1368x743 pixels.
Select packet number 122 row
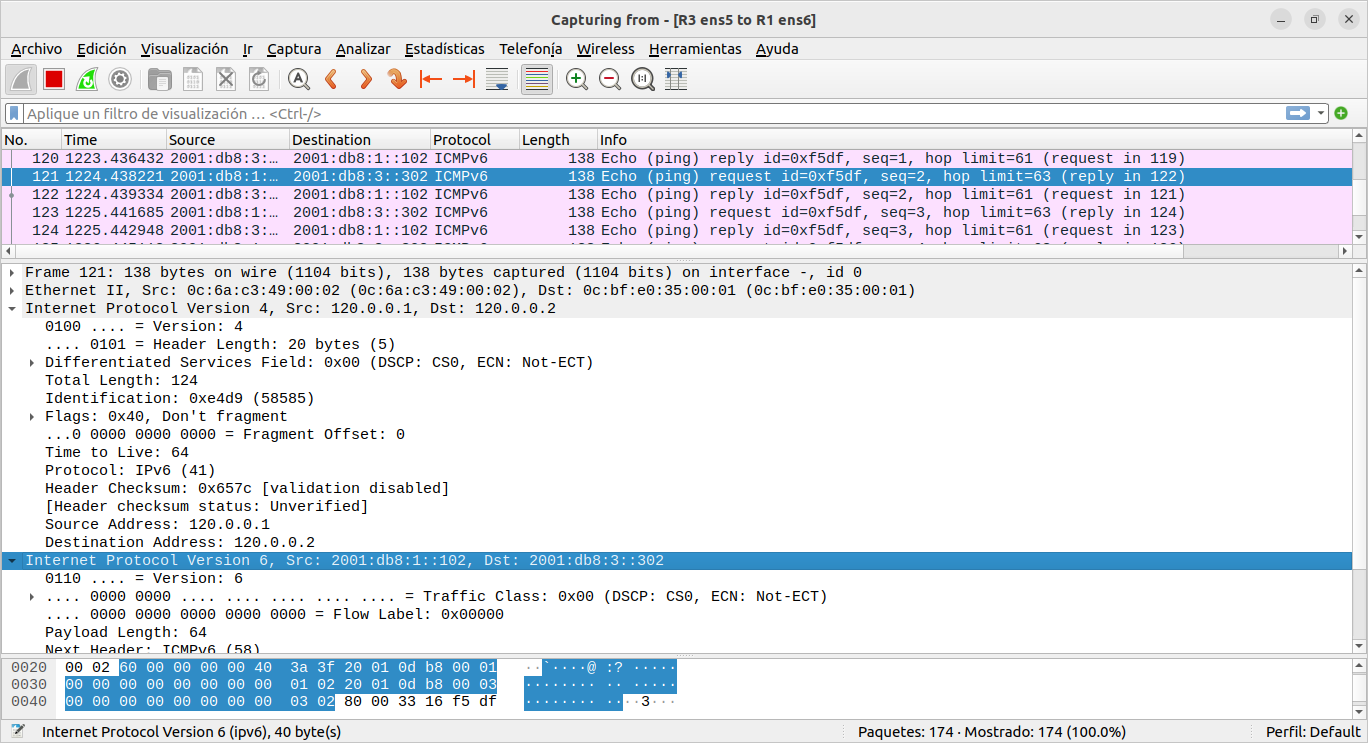[676, 194]
